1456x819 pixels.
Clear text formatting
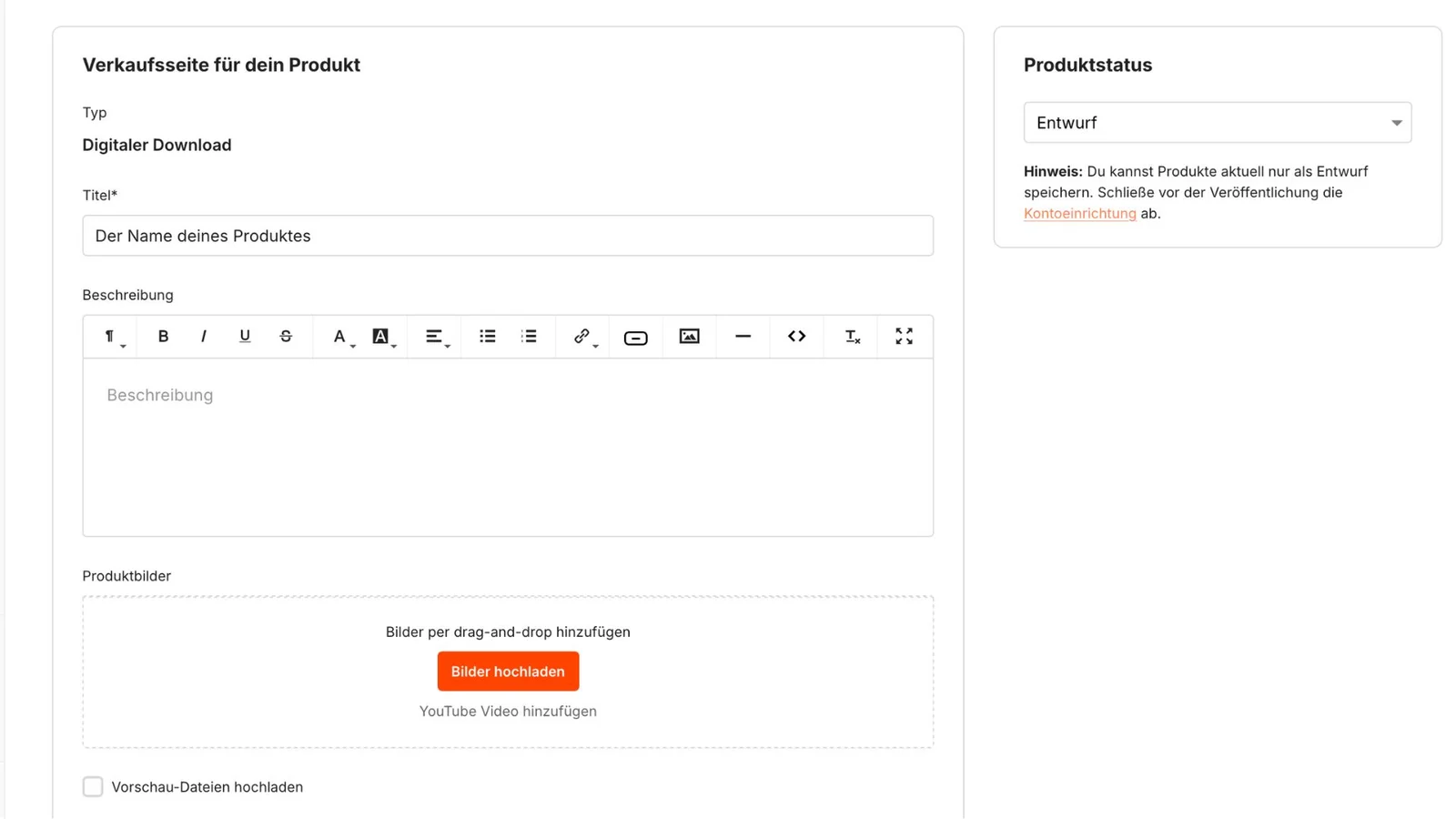pos(852,337)
